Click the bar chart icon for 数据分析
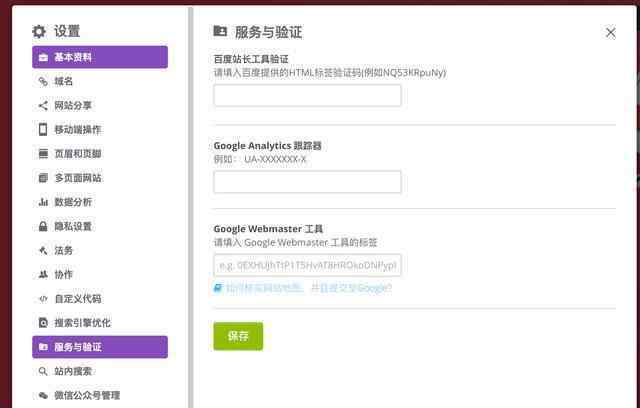The image size is (640, 408). coord(43,202)
